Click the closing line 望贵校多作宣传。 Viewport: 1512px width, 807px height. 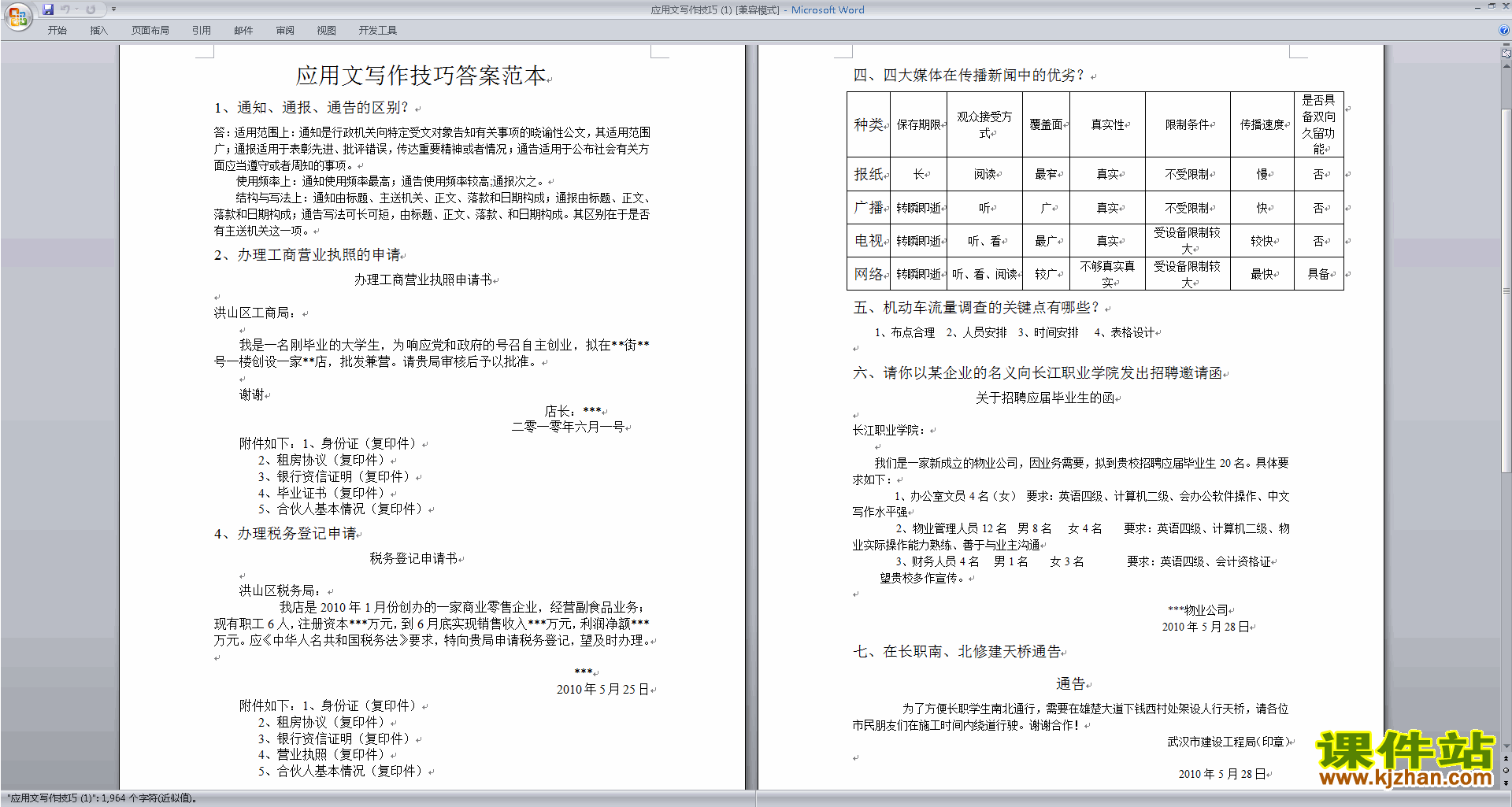[922, 578]
